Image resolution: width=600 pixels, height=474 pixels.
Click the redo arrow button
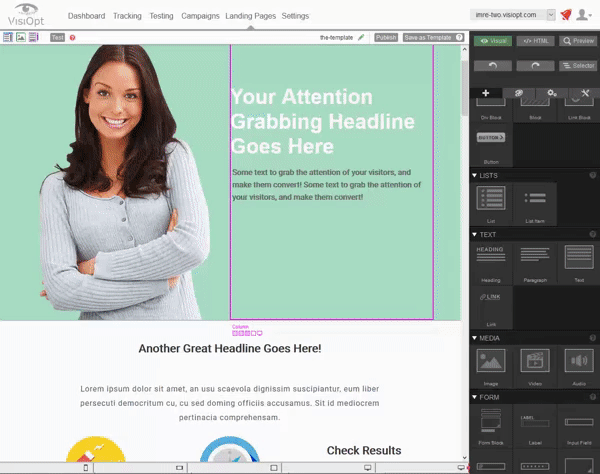tap(535, 65)
